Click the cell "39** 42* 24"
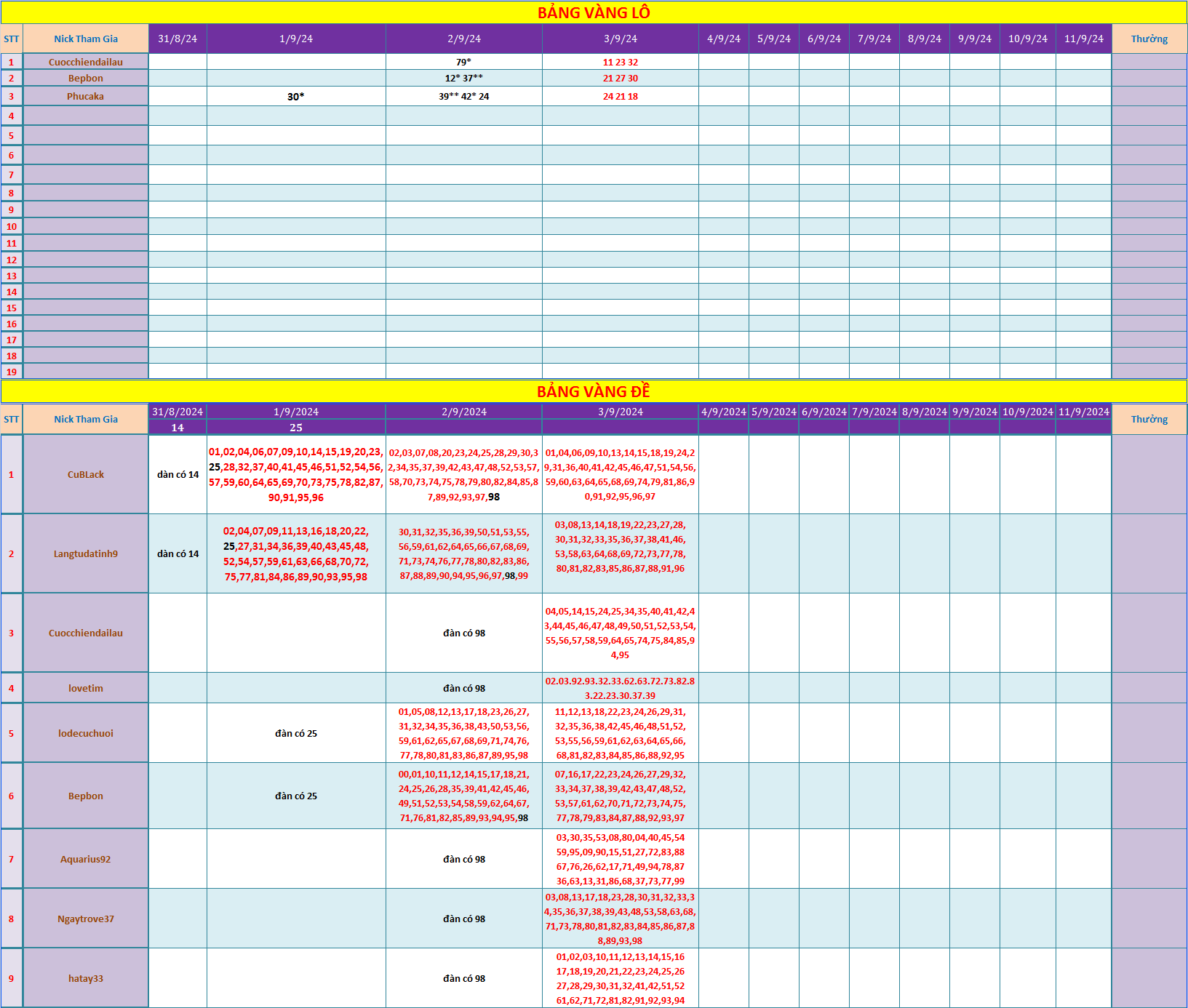 click(x=464, y=96)
